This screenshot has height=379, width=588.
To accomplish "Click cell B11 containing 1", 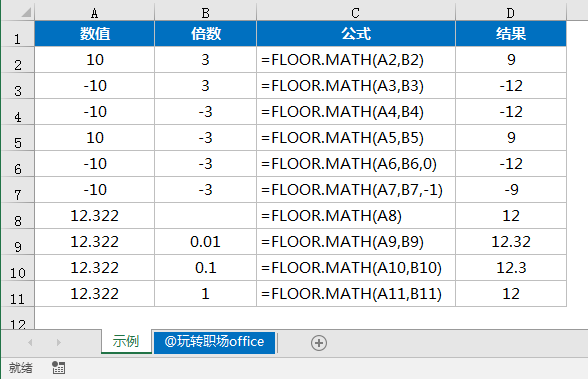I will click(205, 294).
